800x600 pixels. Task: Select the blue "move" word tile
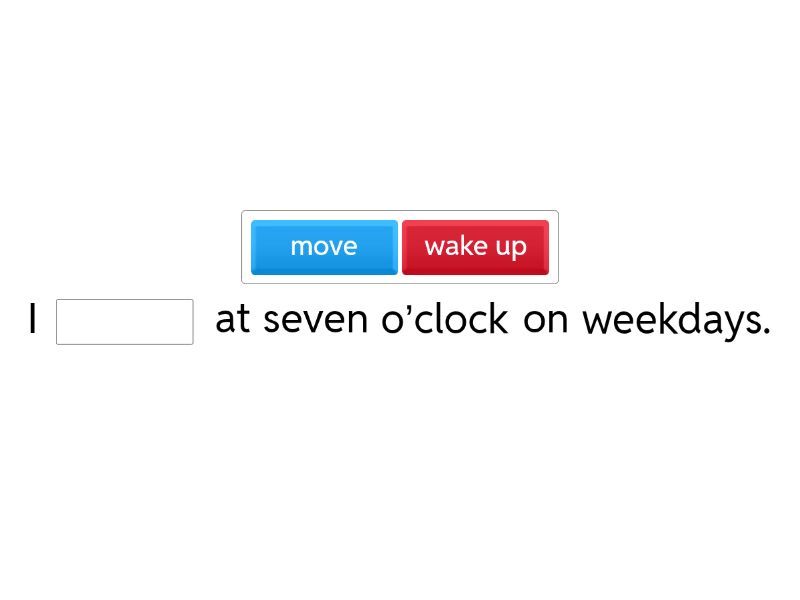(x=324, y=247)
